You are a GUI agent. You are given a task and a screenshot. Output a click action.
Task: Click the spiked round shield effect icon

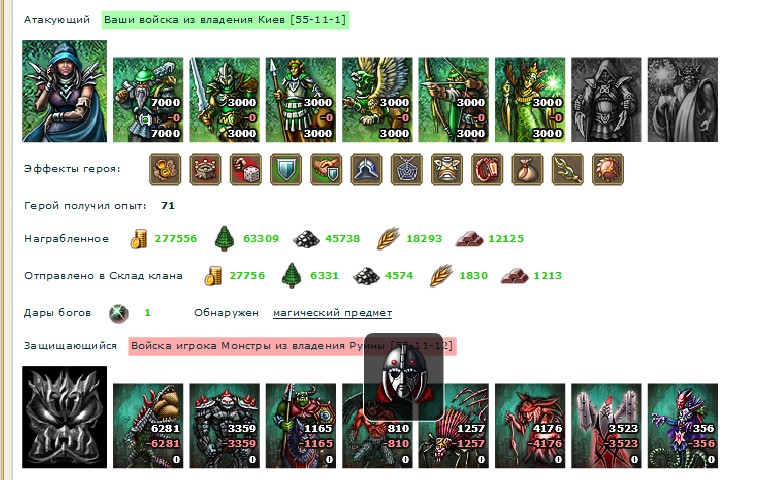click(x=608, y=170)
